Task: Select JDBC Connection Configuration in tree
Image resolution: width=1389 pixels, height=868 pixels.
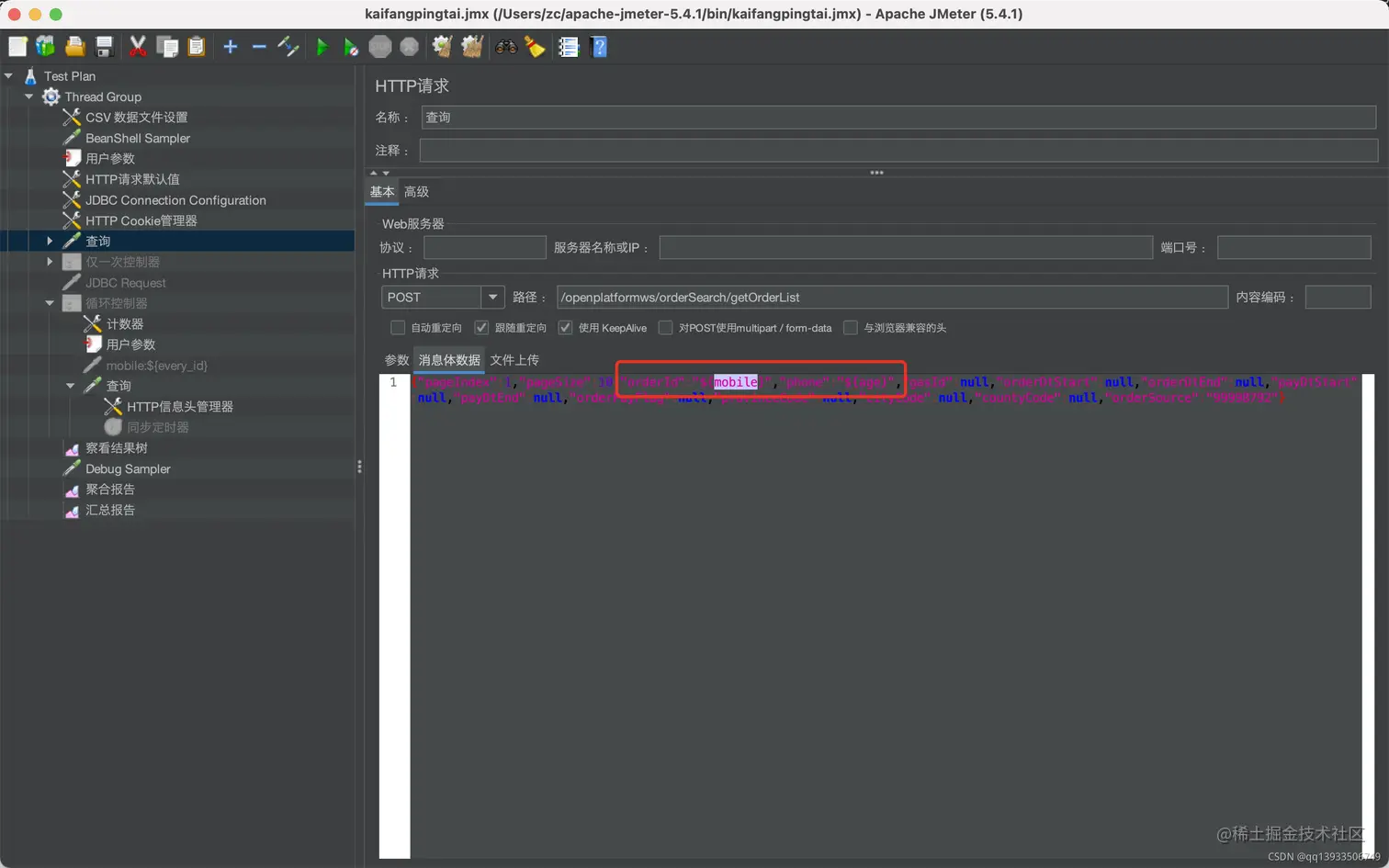Action: [x=175, y=200]
